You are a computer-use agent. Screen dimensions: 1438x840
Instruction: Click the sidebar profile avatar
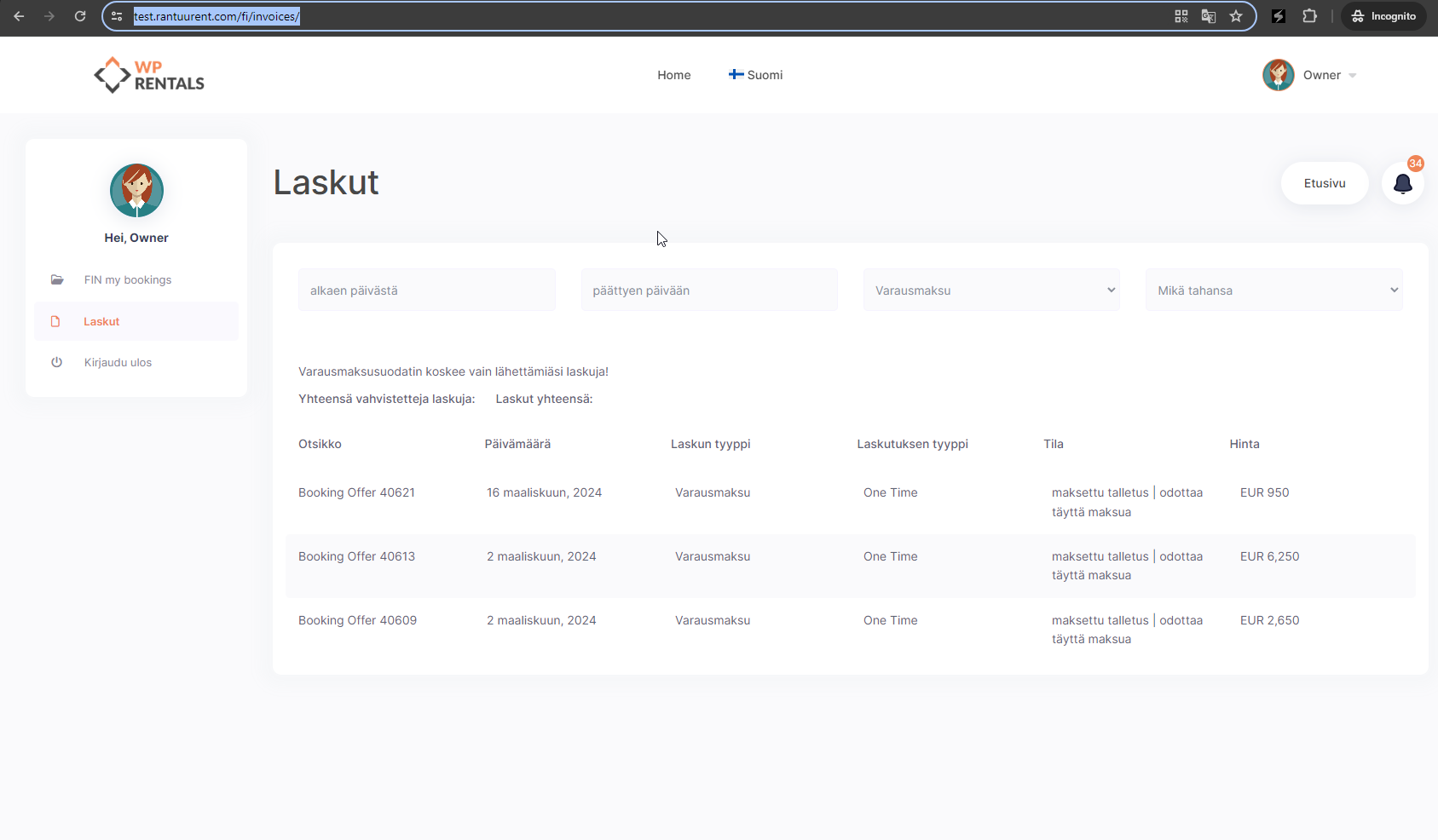coord(136,190)
